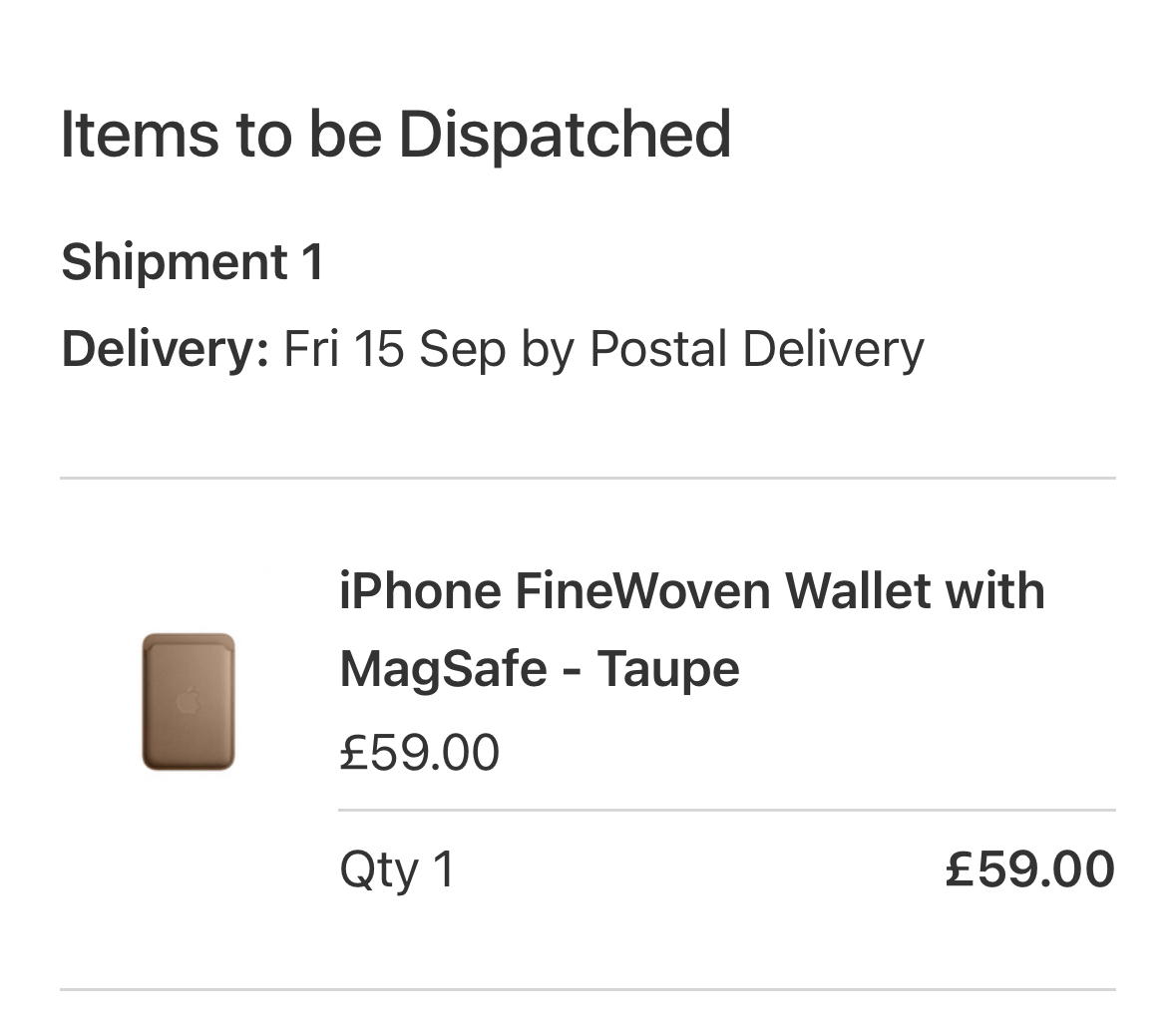The image size is (1176, 1030).
Task: Click the word Dispatched in the heading
Action: (x=565, y=135)
